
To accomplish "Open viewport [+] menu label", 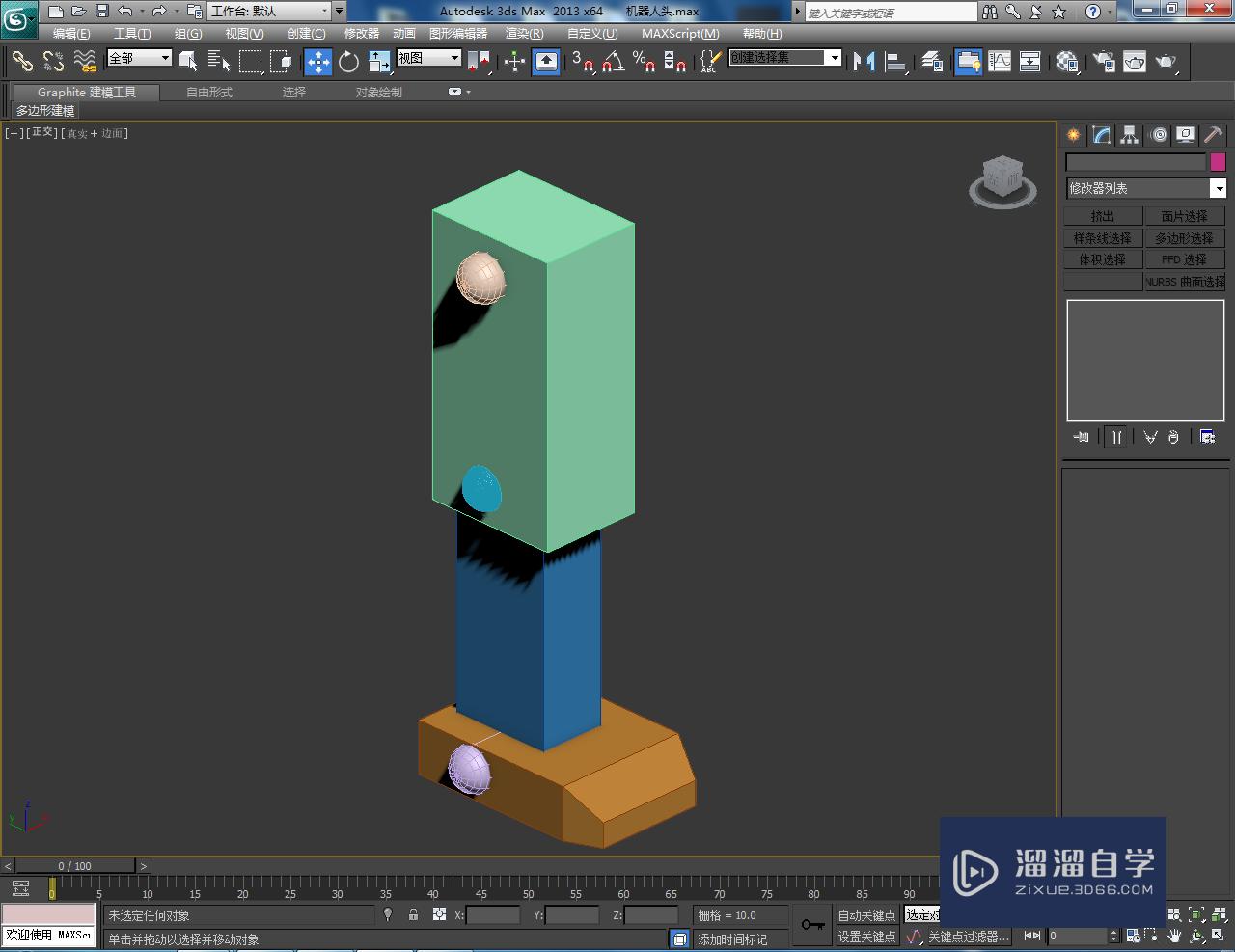I will click(14, 133).
